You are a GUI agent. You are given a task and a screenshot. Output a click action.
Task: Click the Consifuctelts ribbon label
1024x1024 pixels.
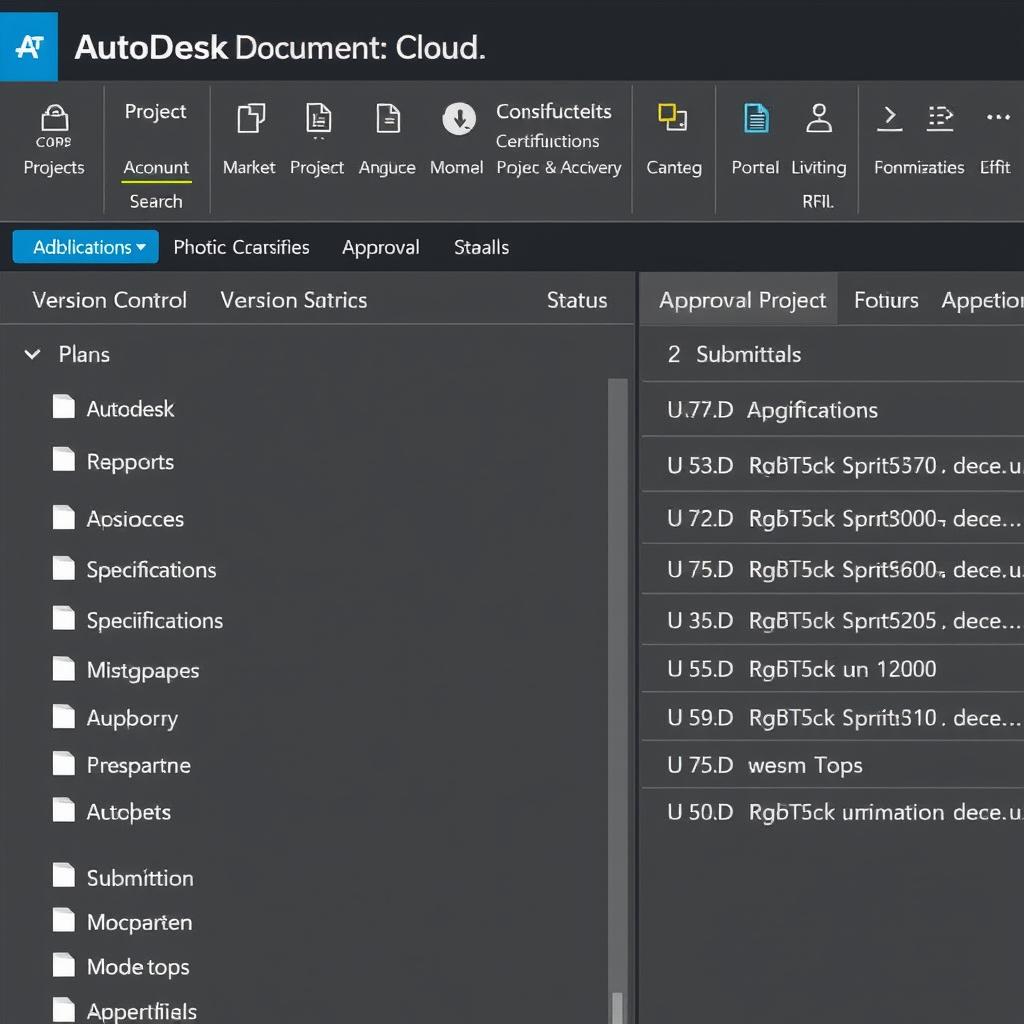(x=554, y=112)
